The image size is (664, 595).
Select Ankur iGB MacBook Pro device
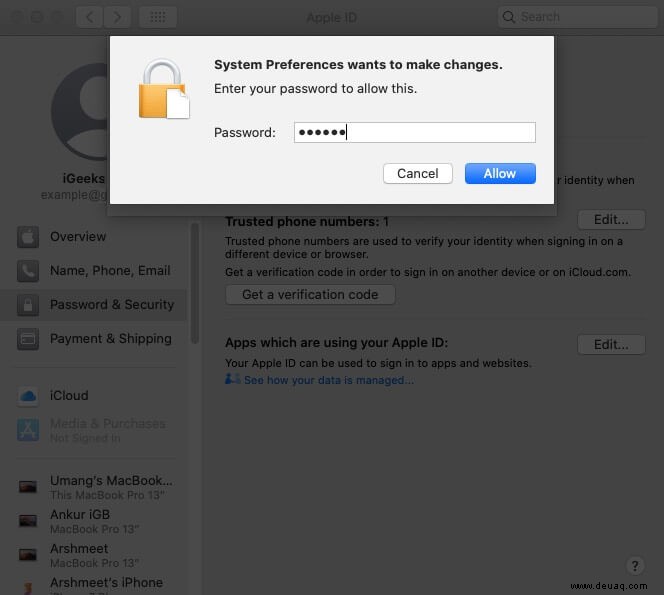pyautogui.click(x=93, y=521)
